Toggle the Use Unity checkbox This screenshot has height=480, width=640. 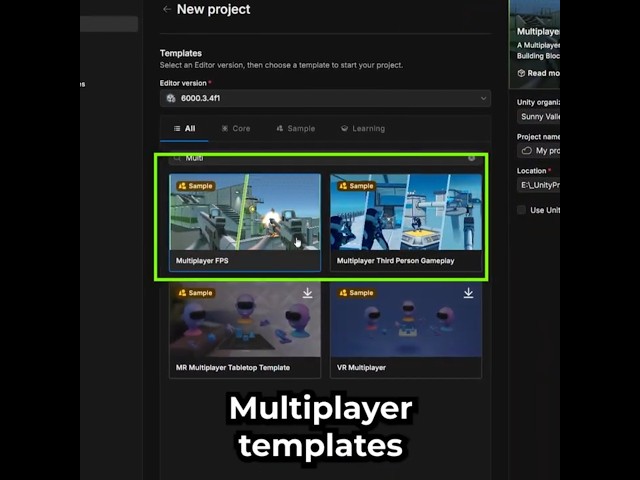click(521, 210)
